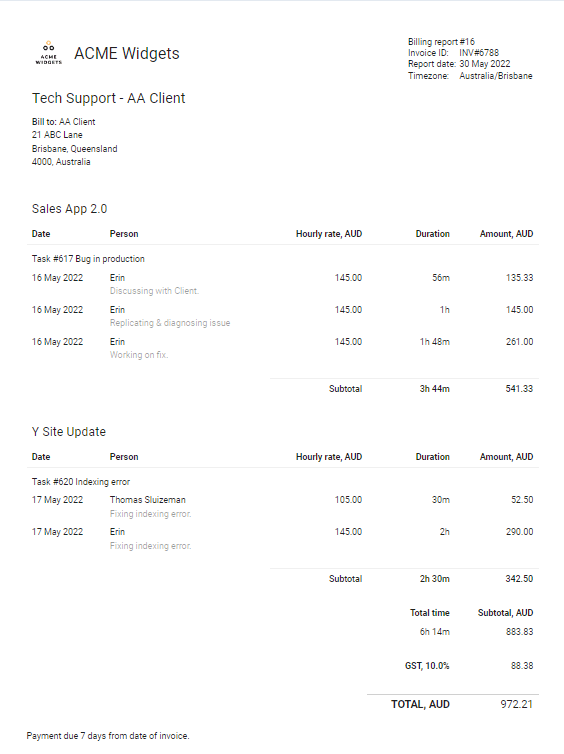Select the 2h 30m subtotal duration

coord(435,579)
